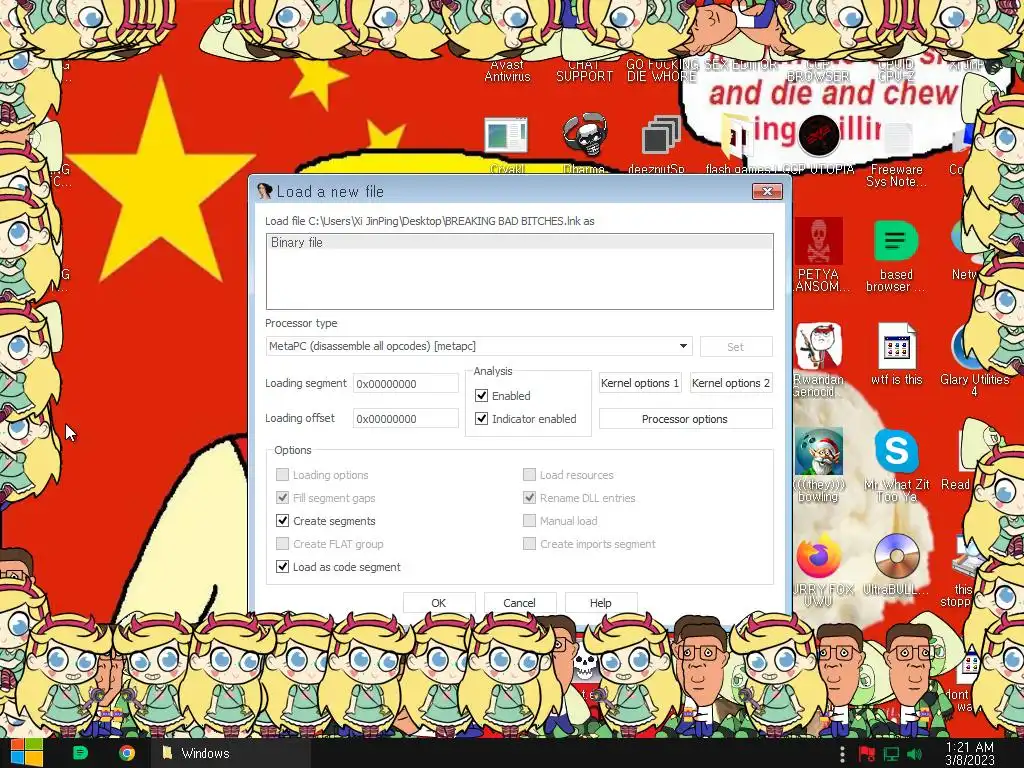The width and height of the screenshot is (1024, 768).
Task: Launch the Firefox desktop icon
Action: point(818,556)
